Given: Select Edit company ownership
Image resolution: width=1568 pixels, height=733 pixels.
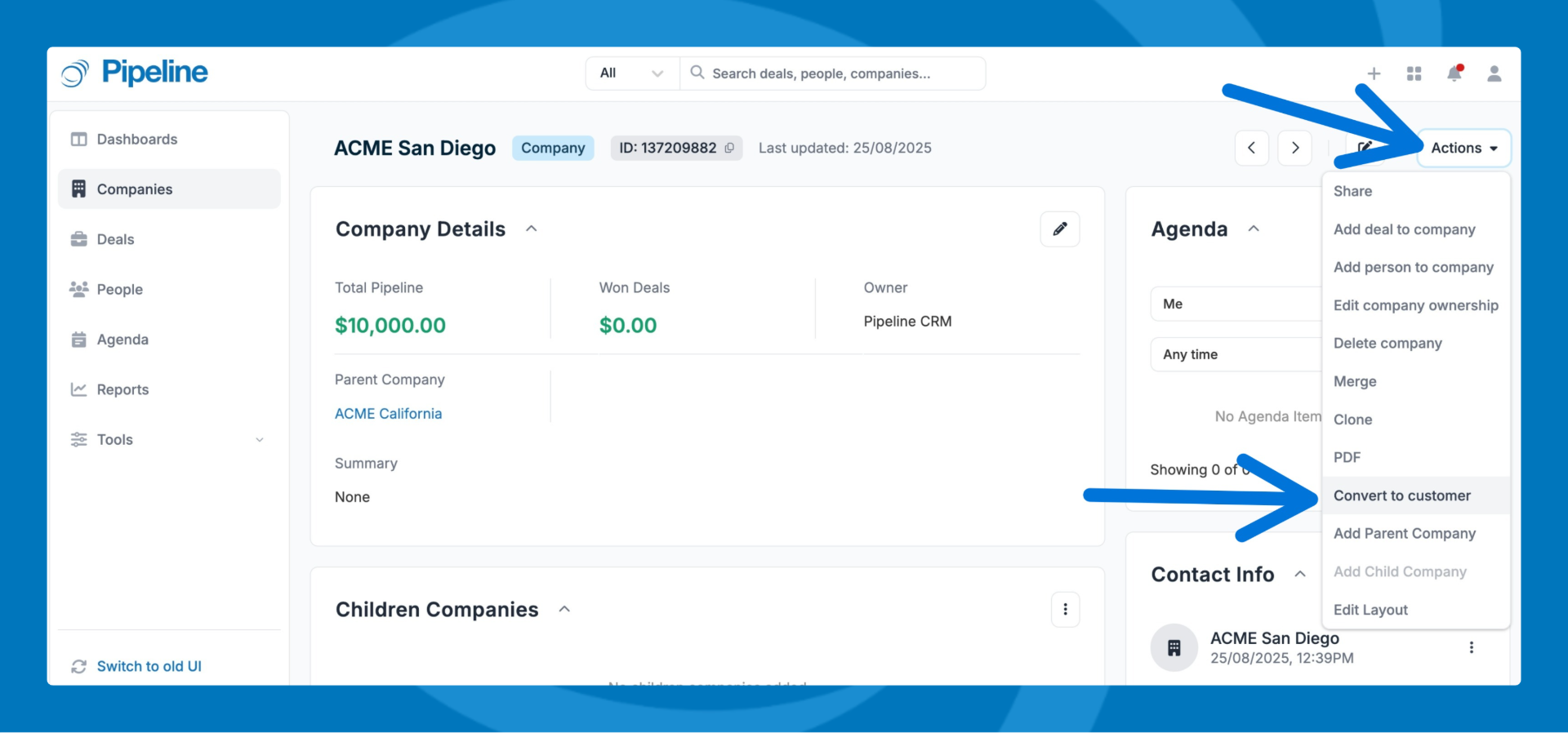Looking at the screenshot, I should tap(1416, 305).
